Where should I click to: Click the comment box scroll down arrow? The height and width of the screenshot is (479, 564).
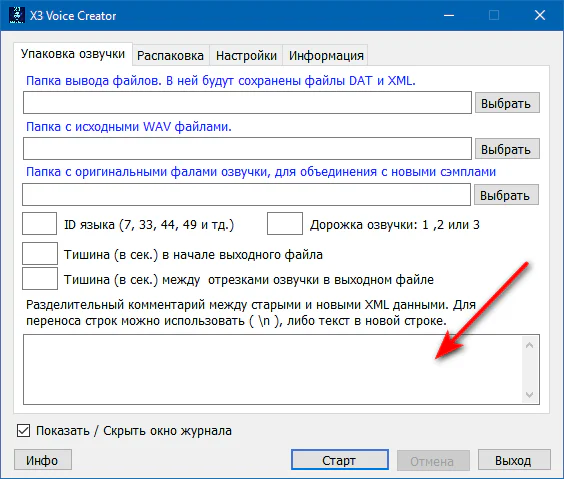pyautogui.click(x=529, y=394)
